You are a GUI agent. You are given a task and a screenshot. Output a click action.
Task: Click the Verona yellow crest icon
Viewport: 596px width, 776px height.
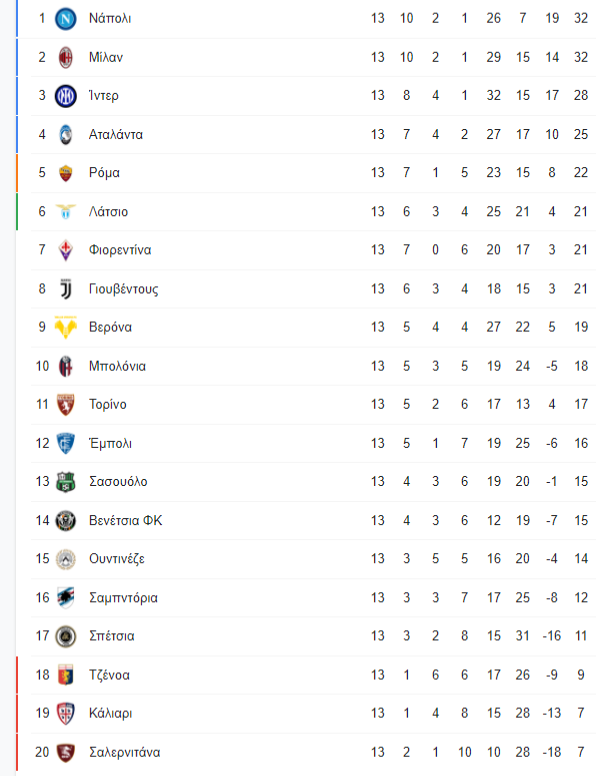click(x=65, y=327)
